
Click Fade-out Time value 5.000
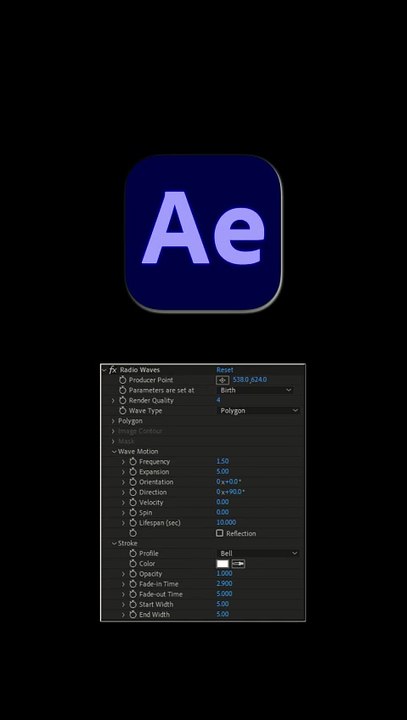pos(224,594)
